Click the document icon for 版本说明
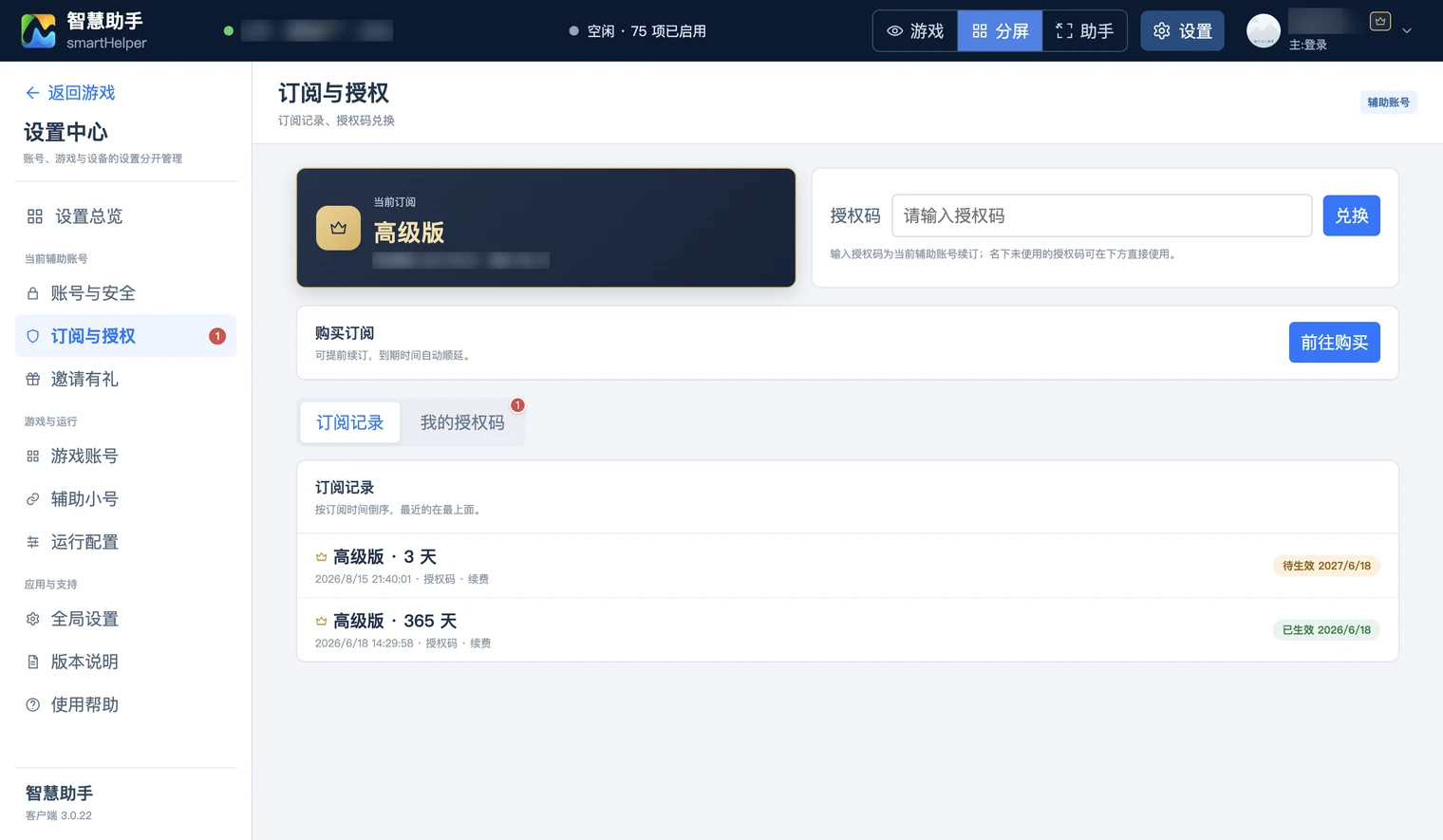Viewport: 1443px width, 840px height. [33, 662]
